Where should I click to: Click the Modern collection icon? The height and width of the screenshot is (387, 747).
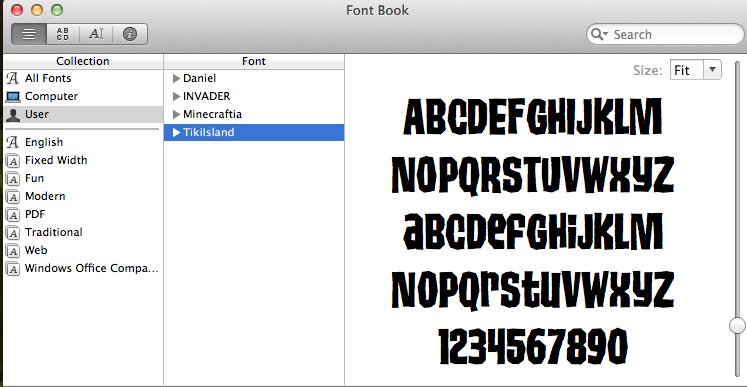point(13,197)
